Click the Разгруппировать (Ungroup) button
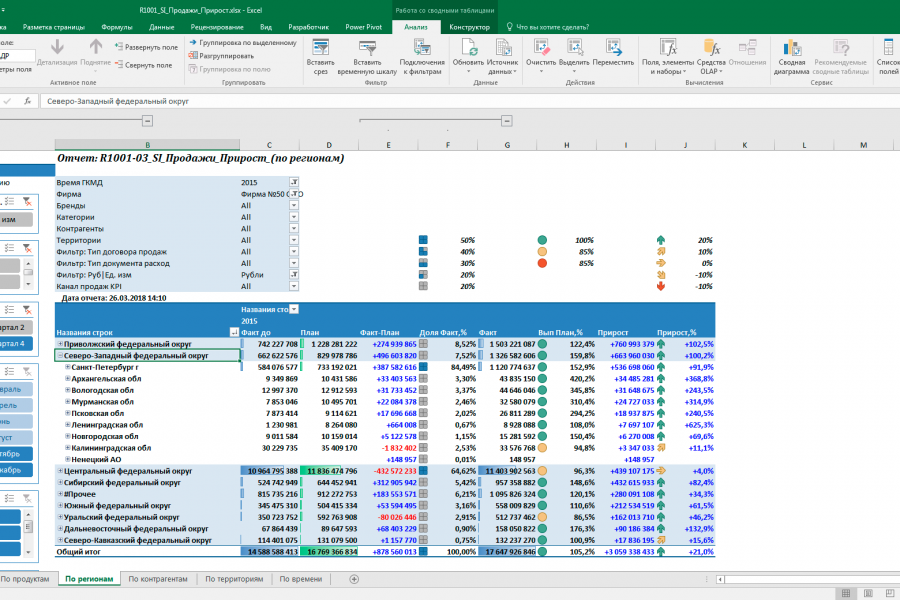The width and height of the screenshot is (900, 600). tap(224, 56)
